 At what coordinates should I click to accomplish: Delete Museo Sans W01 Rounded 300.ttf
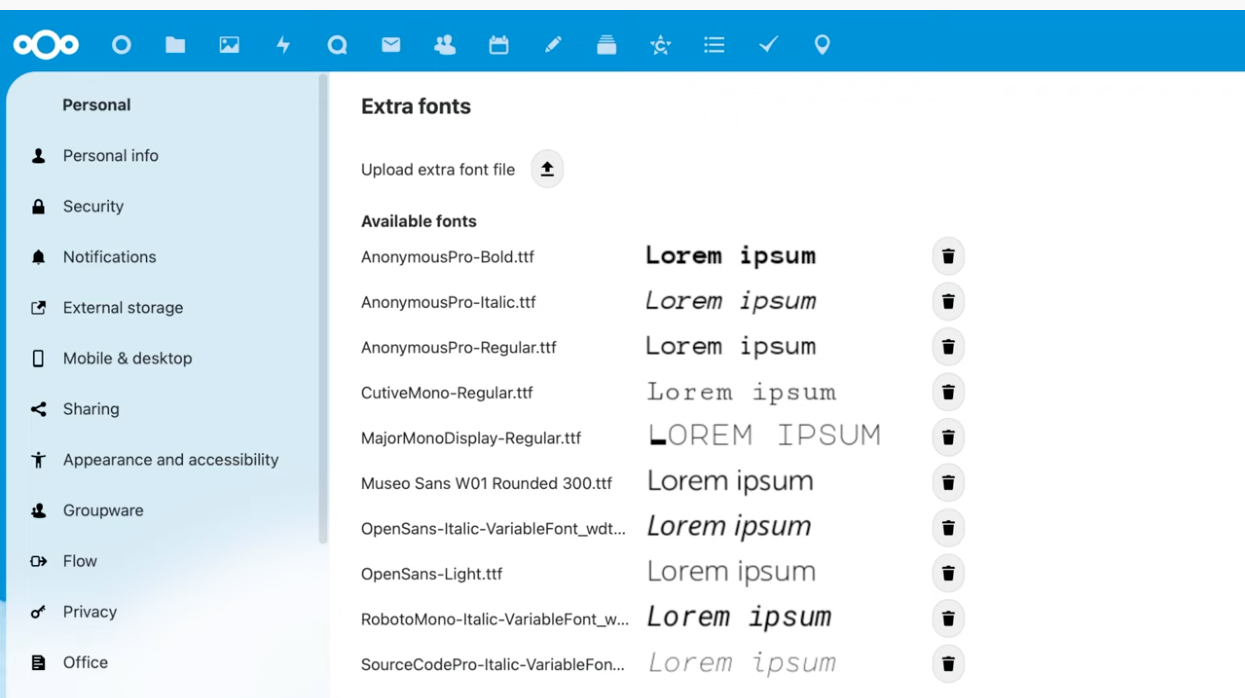coord(948,483)
